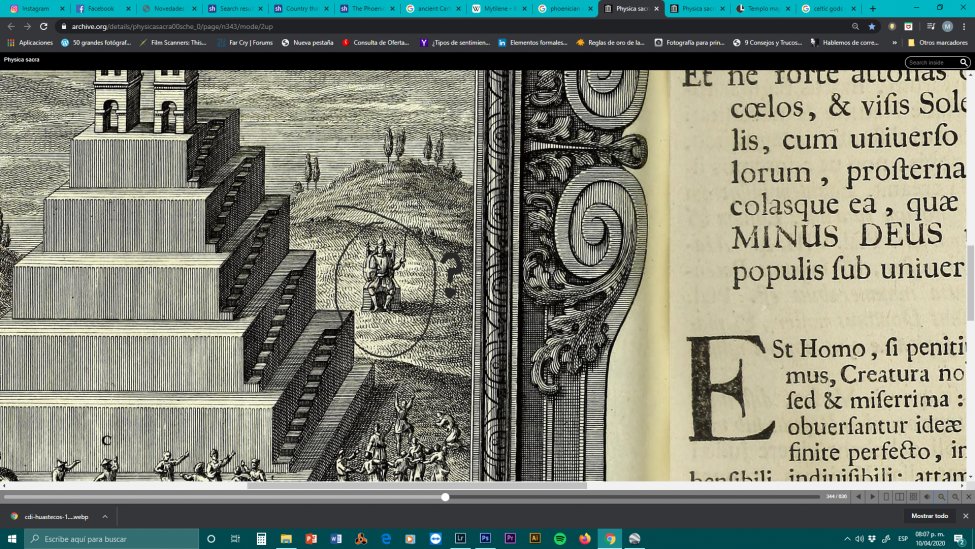Expand options for cdi-huastecos download
Image resolution: width=975 pixels, height=549 pixels.
[105, 517]
